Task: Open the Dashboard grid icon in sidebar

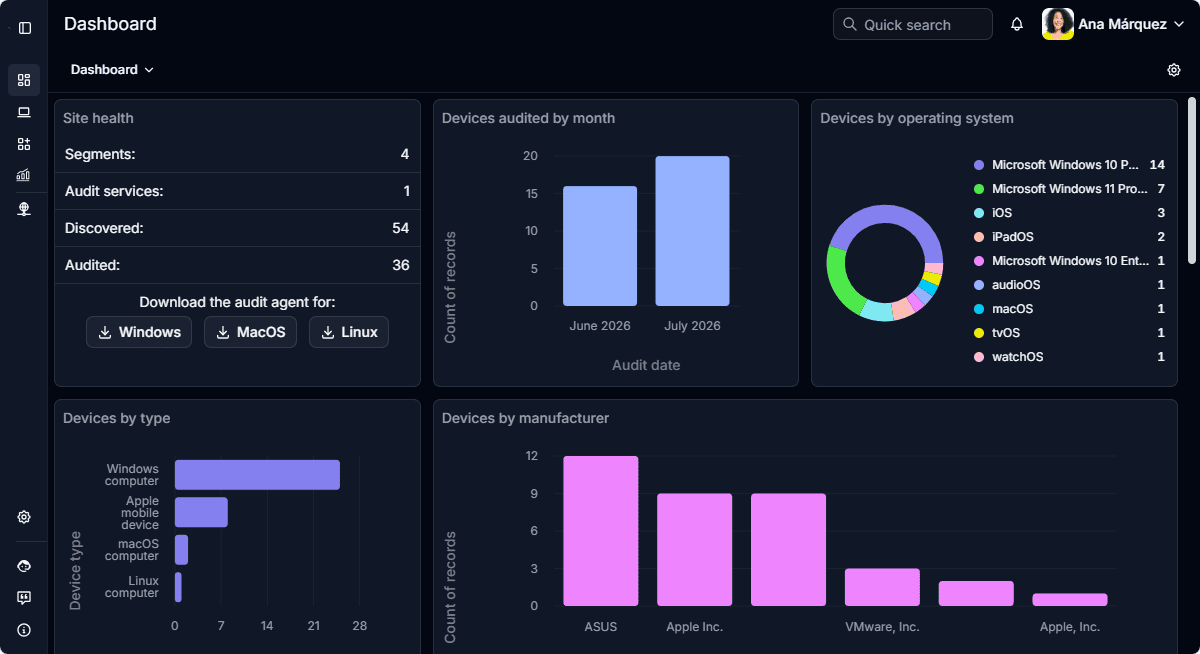Action: coord(24,80)
